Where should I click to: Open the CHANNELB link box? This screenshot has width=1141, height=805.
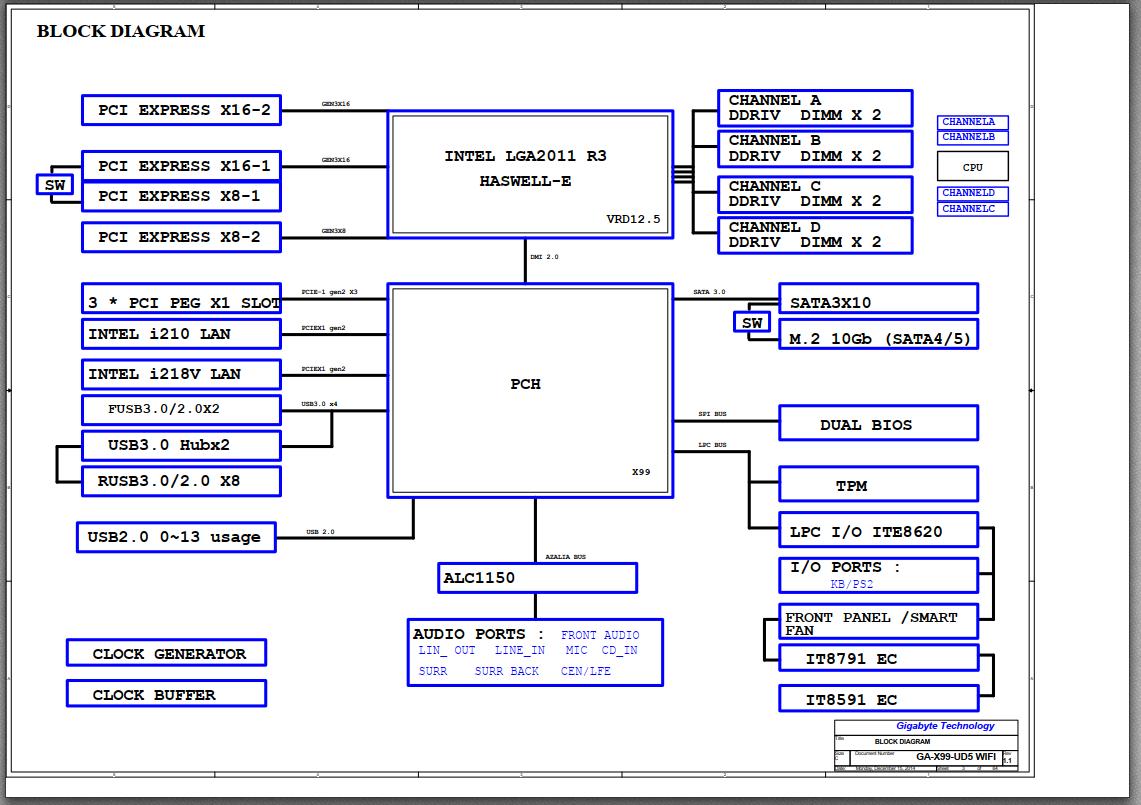pos(973,138)
